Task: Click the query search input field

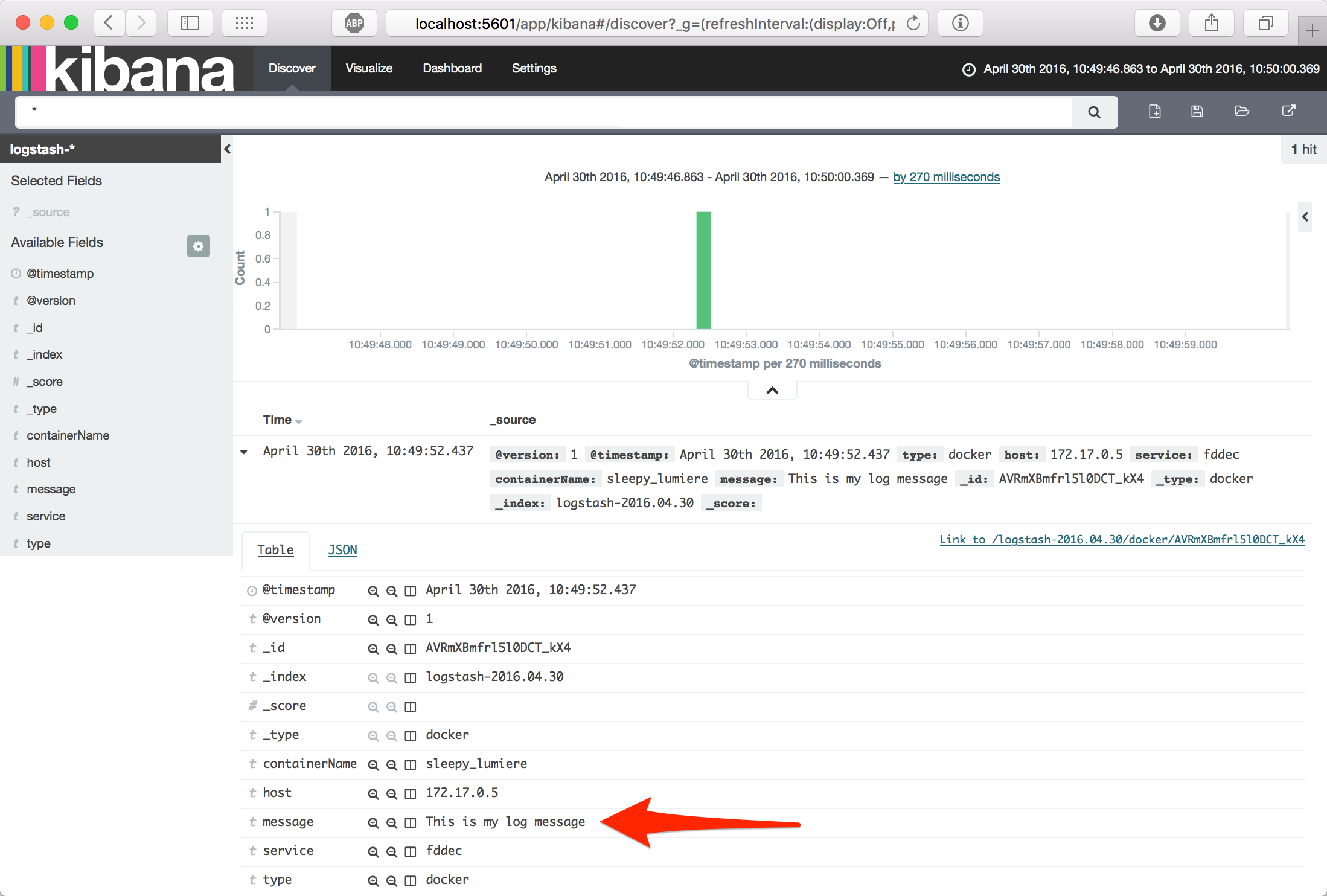Action: (543, 112)
